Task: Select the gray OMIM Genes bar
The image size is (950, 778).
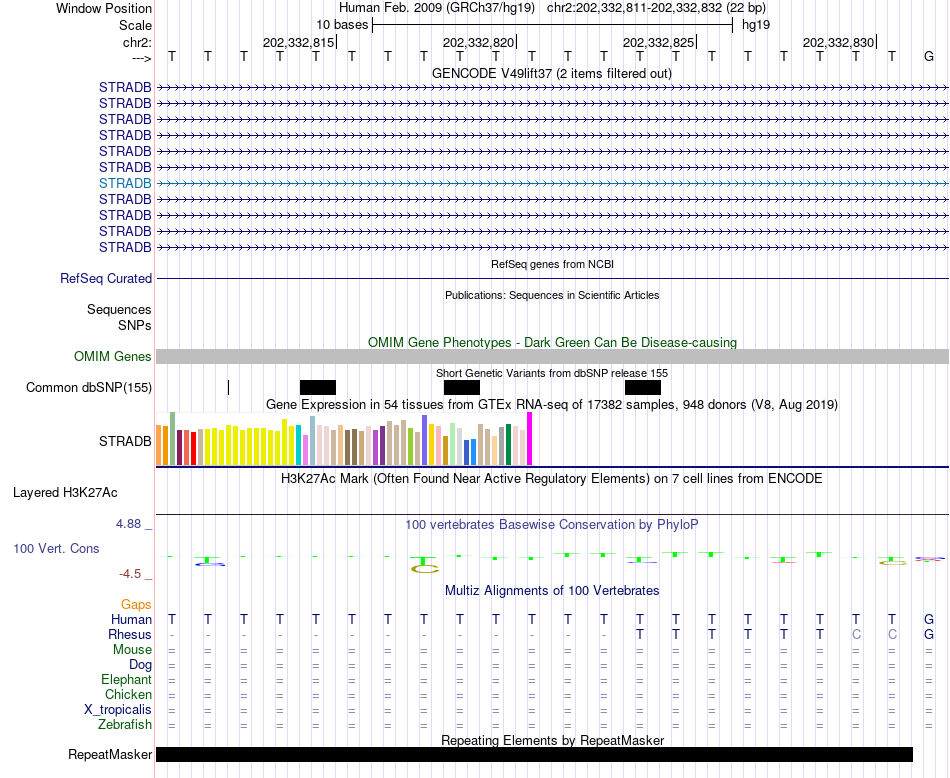Action: coord(552,356)
